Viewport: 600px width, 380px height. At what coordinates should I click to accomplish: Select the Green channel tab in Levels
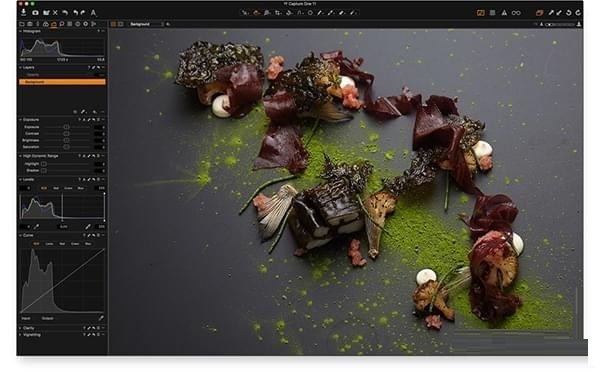[68, 188]
